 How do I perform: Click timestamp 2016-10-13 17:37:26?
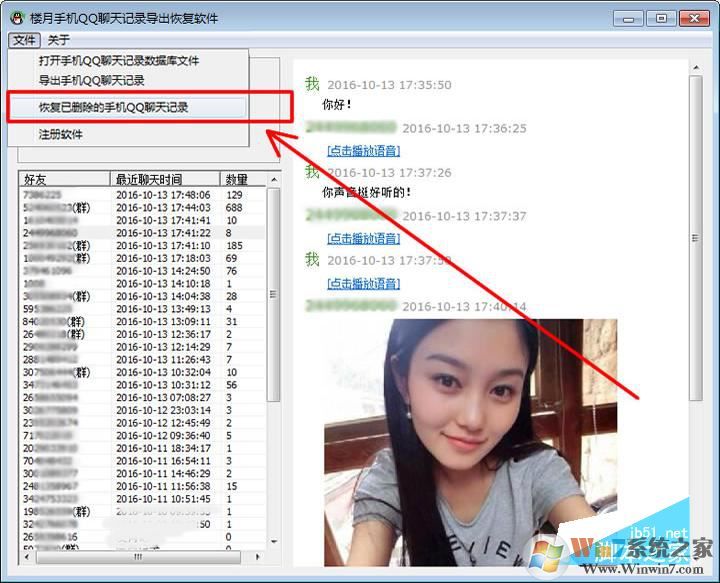click(x=389, y=173)
